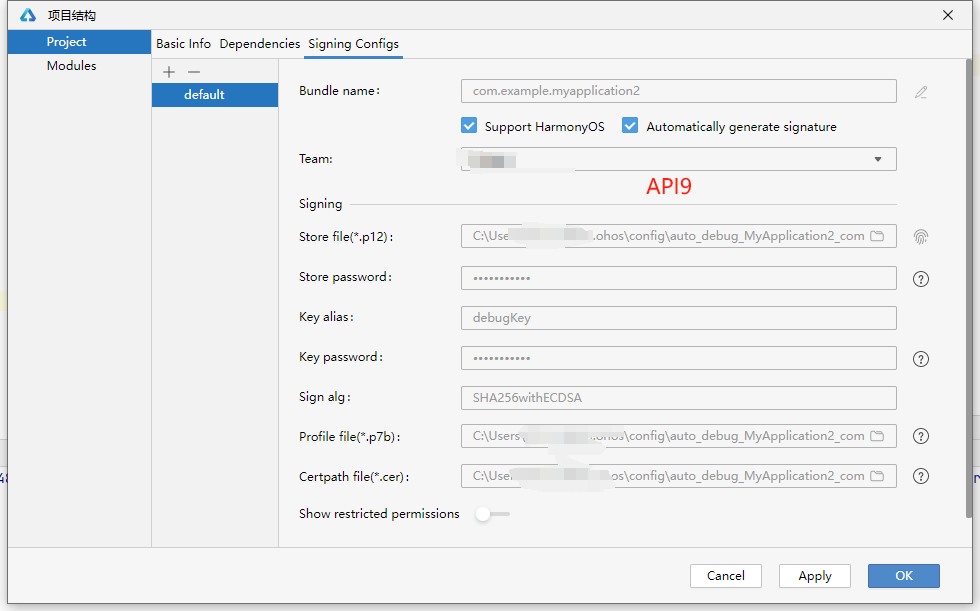Click fingerprint icon to generate key store
Screen dimensions: 980x611
[x=921, y=237]
